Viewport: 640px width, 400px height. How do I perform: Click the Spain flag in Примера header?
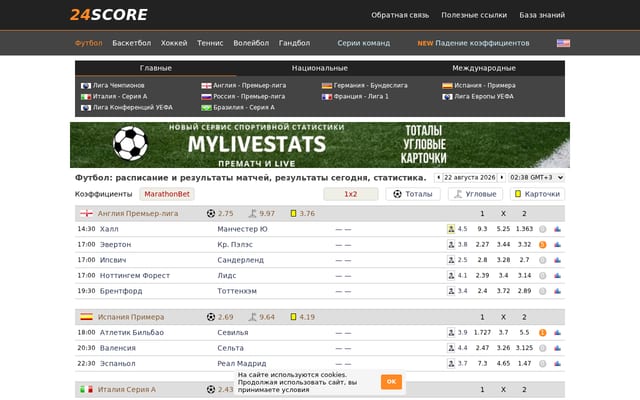click(86, 317)
